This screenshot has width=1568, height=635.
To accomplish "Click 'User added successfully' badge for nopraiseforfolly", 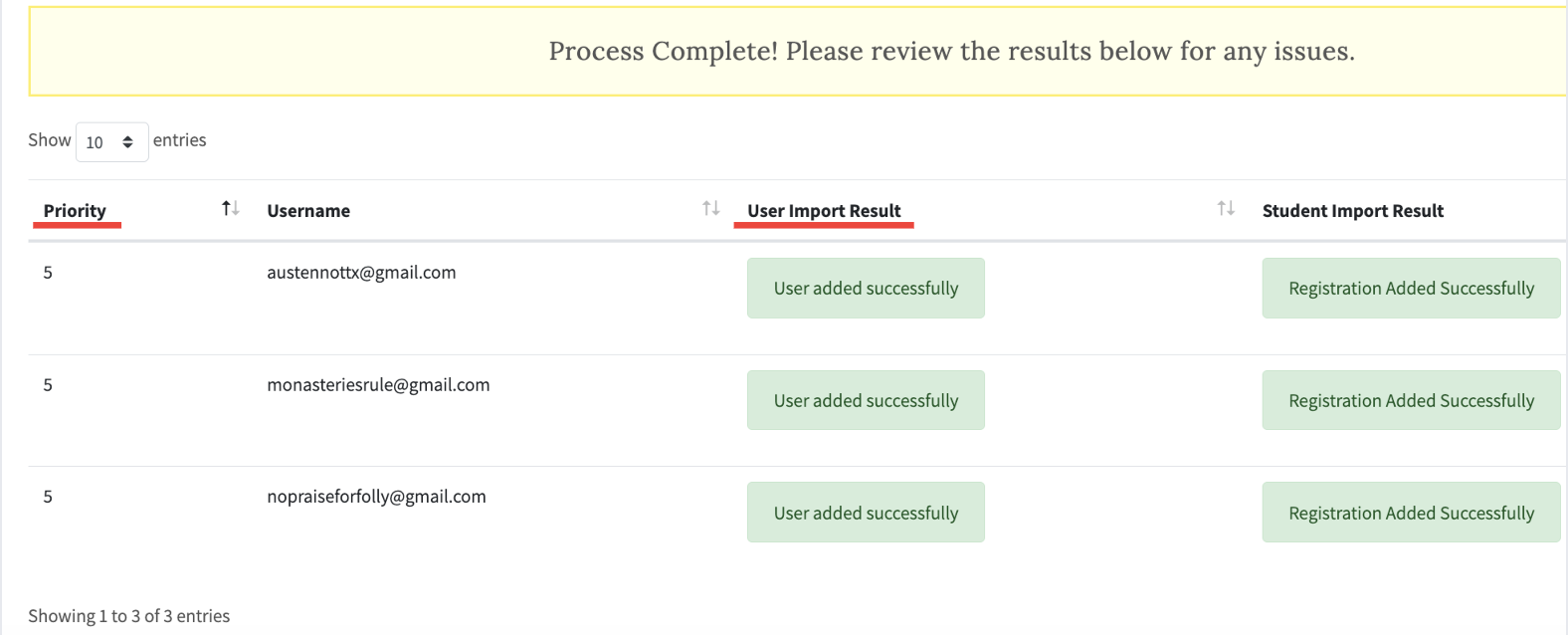I will [866, 513].
